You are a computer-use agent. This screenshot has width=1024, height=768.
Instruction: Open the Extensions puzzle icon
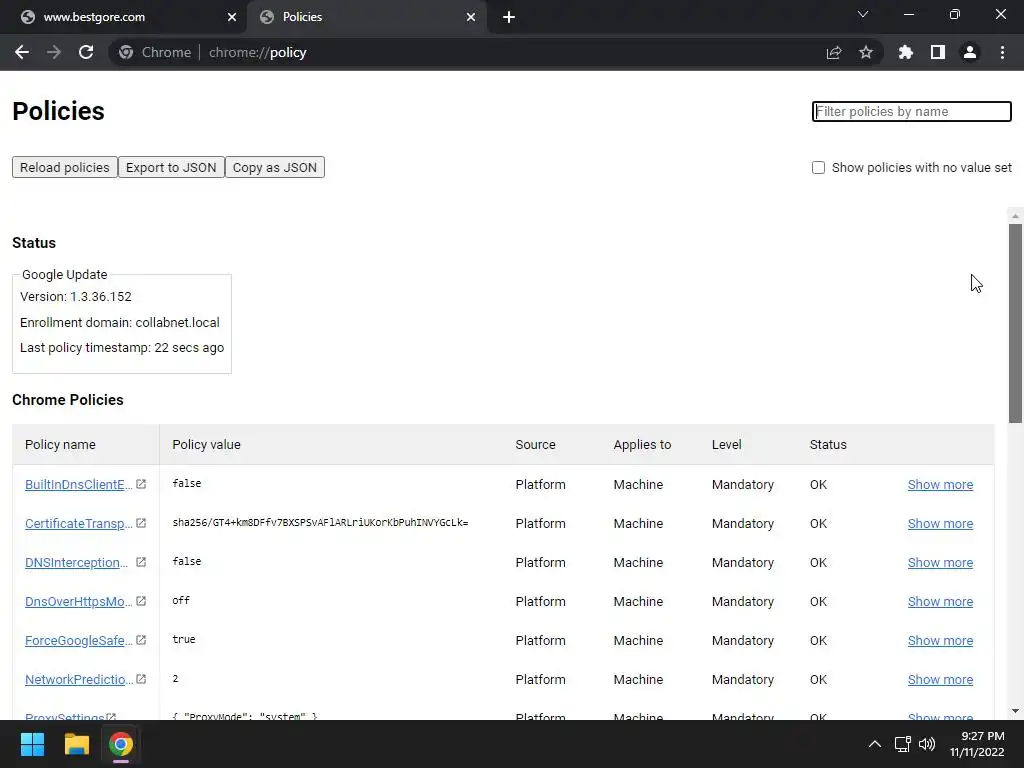coord(906,52)
